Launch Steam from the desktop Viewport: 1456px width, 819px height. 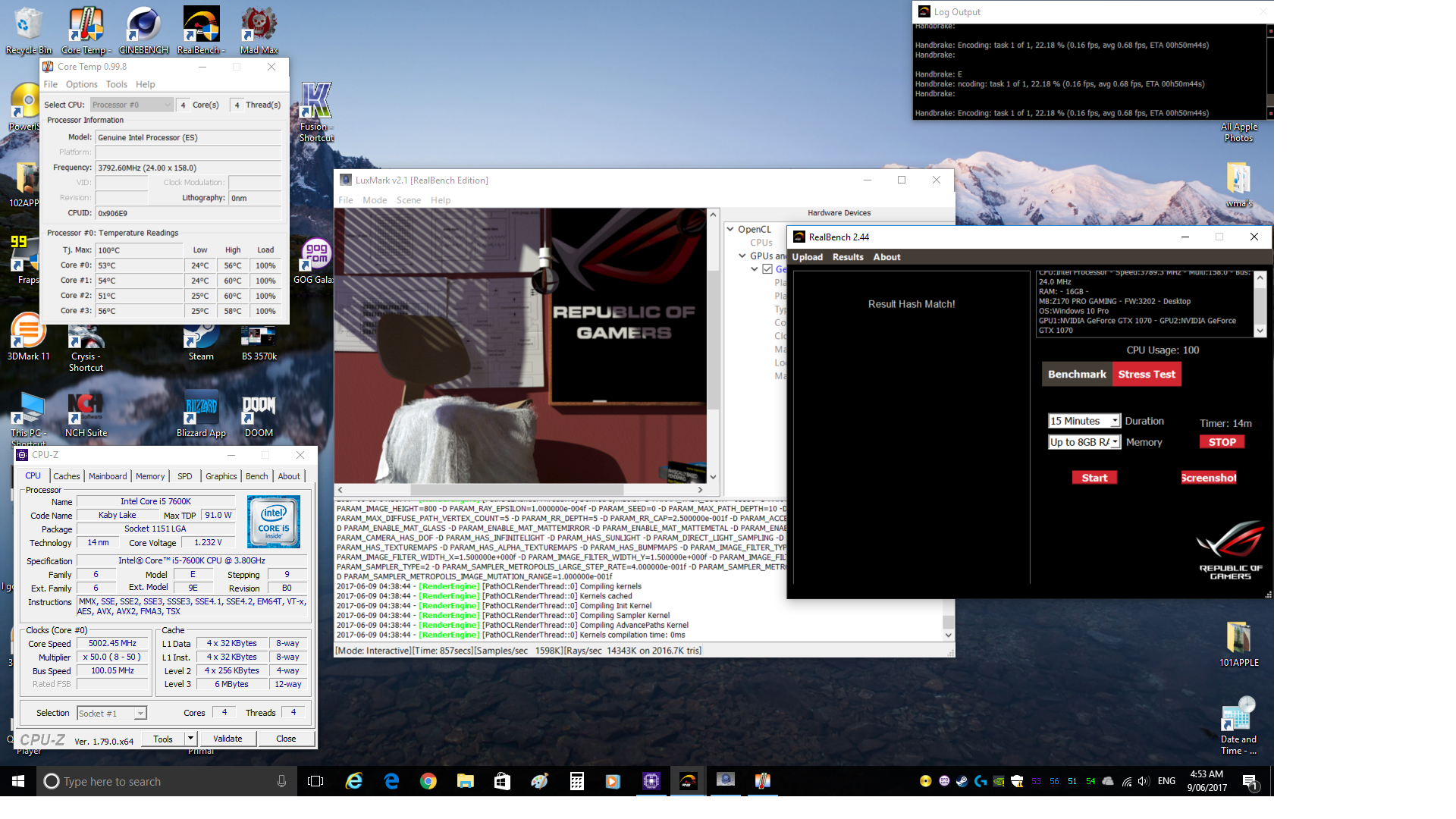tap(201, 343)
